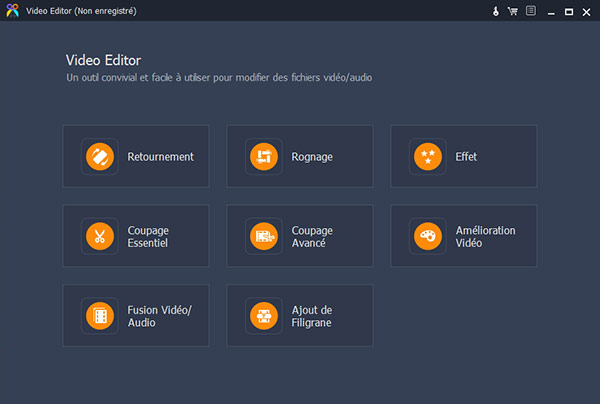Click the Rognage crop icon
The width and height of the screenshot is (600, 404).
(x=264, y=156)
